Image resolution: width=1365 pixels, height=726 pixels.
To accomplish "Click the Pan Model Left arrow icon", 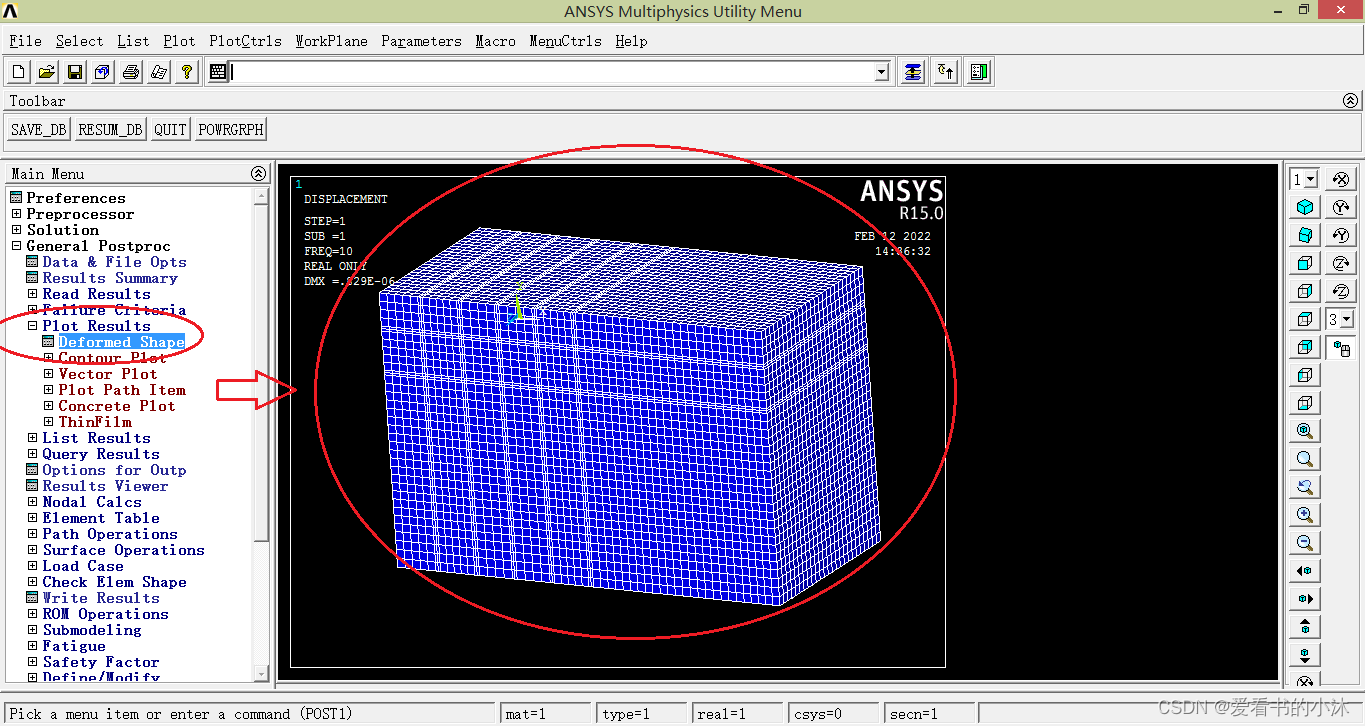I will tap(1305, 571).
